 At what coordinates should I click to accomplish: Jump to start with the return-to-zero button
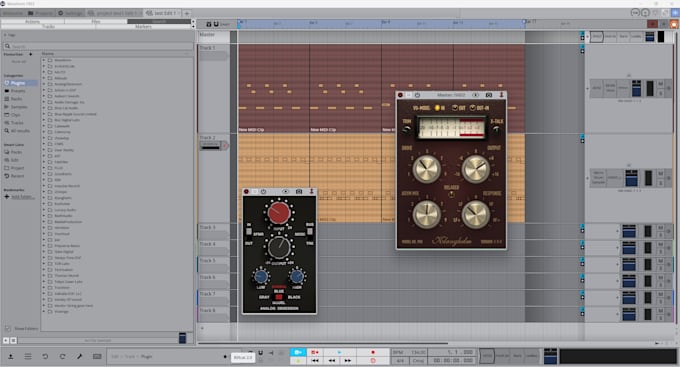[x=315, y=360]
